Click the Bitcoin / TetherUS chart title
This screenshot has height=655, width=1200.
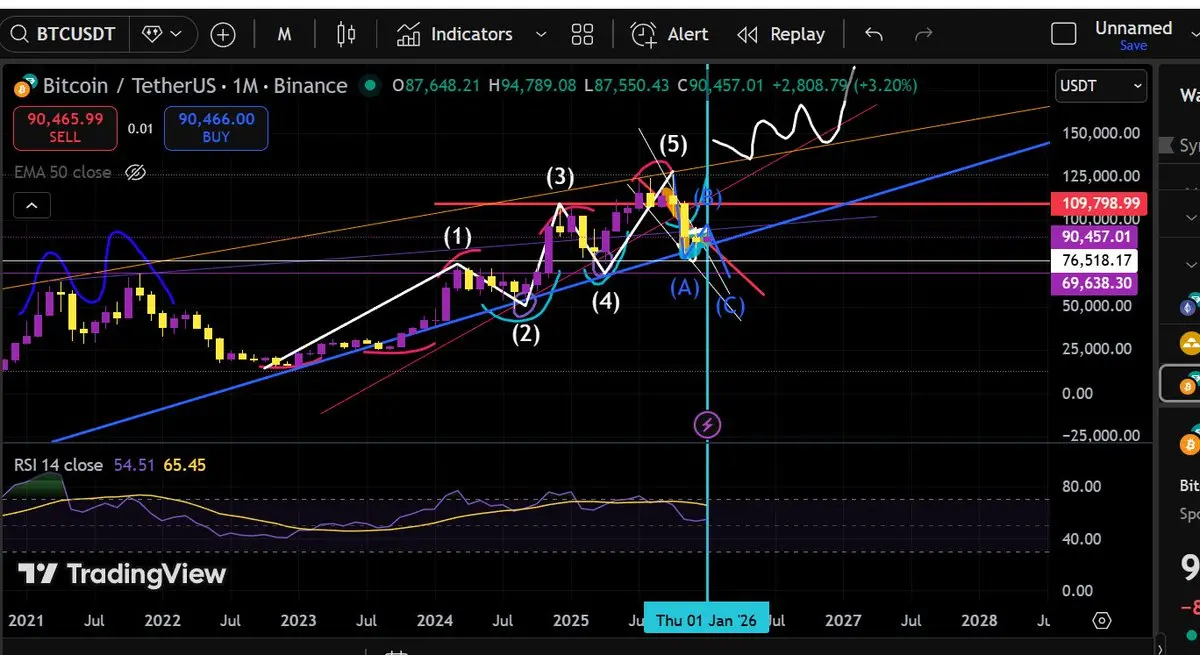(x=195, y=86)
